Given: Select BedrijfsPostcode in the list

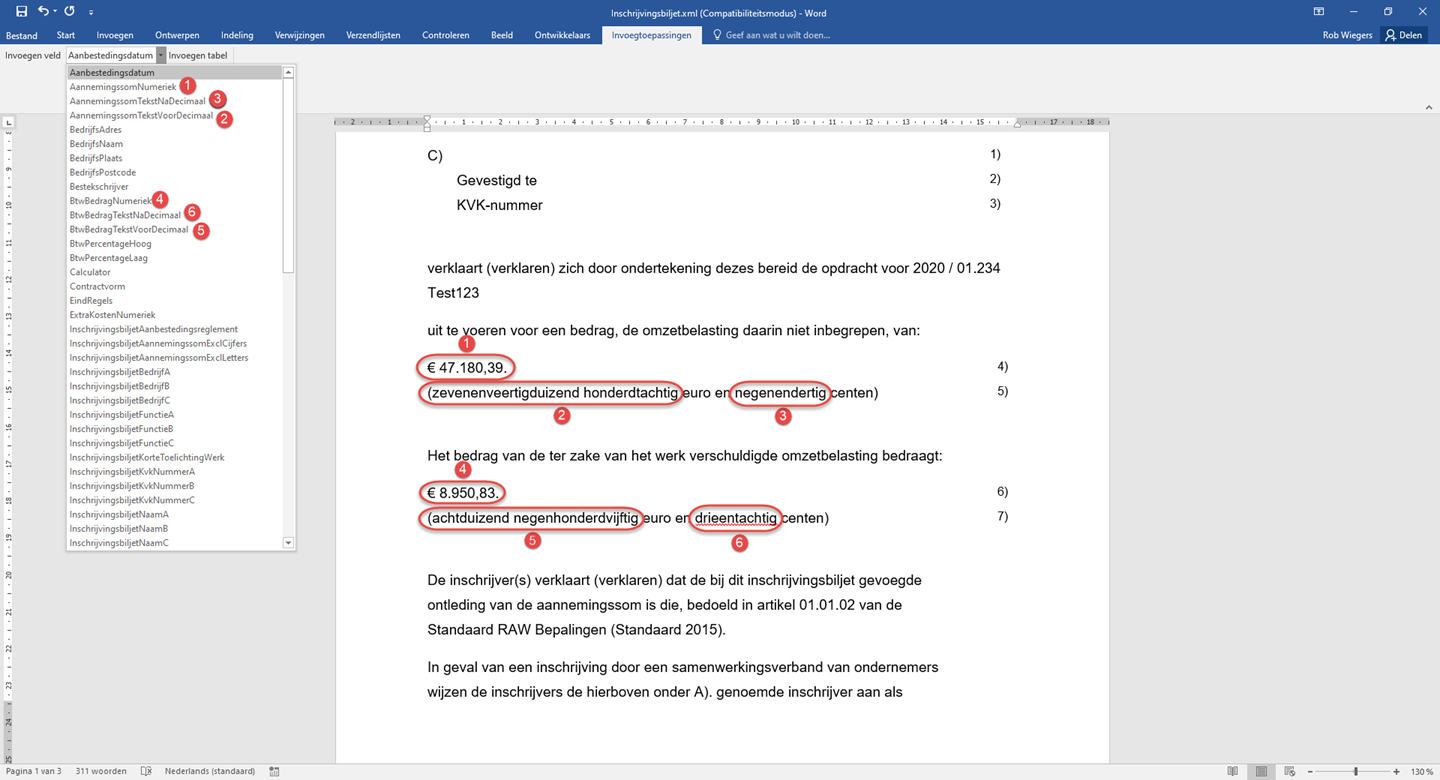Looking at the screenshot, I should coord(102,173).
